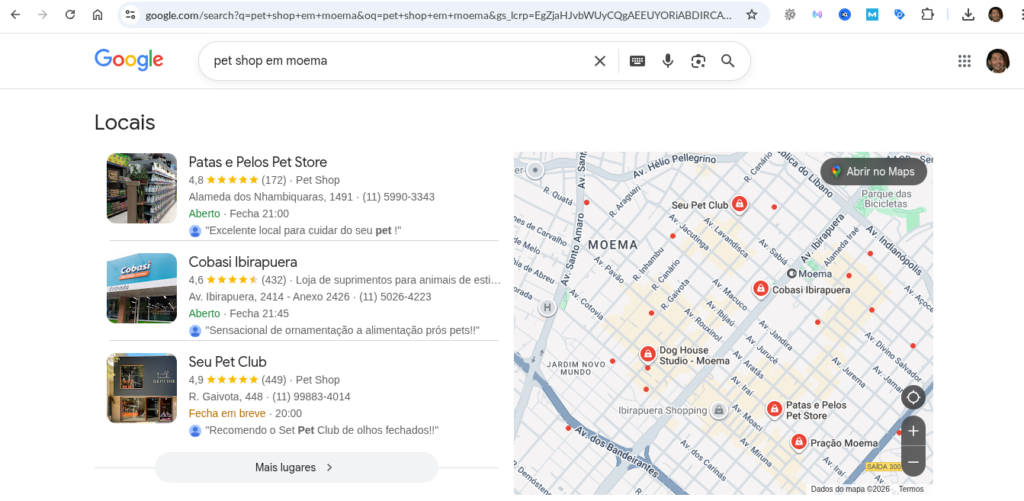Select the Seu Pet Club map pin
This screenshot has width=1024, height=501.
point(739,204)
